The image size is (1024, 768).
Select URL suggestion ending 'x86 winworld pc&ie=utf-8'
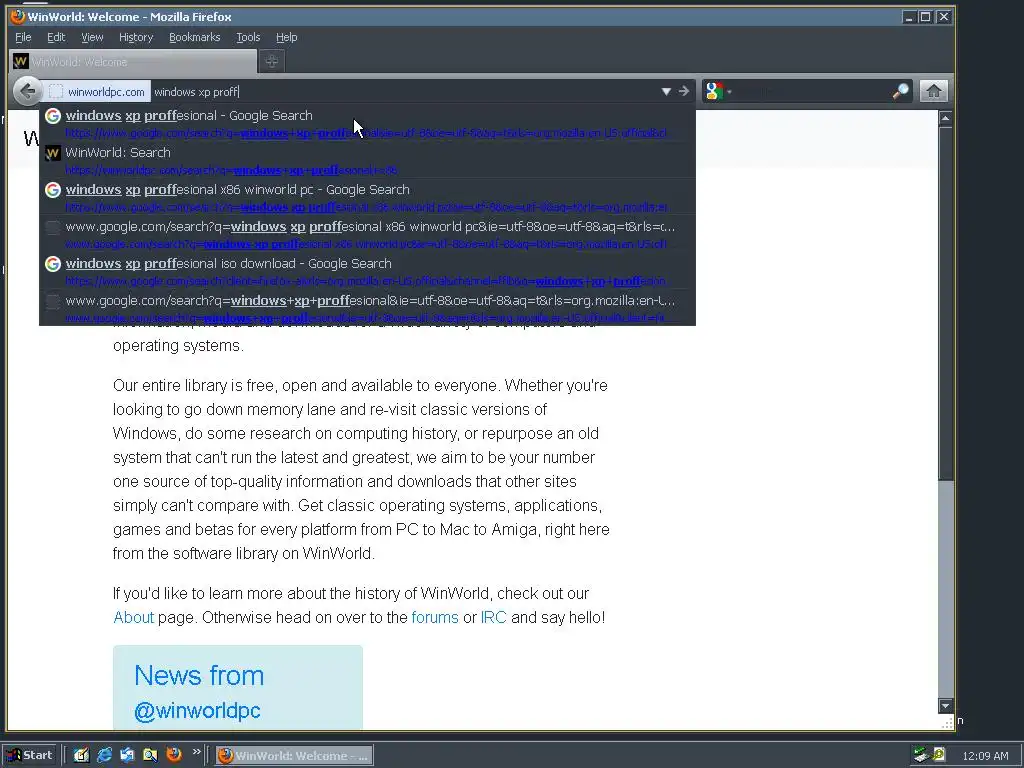pyautogui.click(x=368, y=234)
